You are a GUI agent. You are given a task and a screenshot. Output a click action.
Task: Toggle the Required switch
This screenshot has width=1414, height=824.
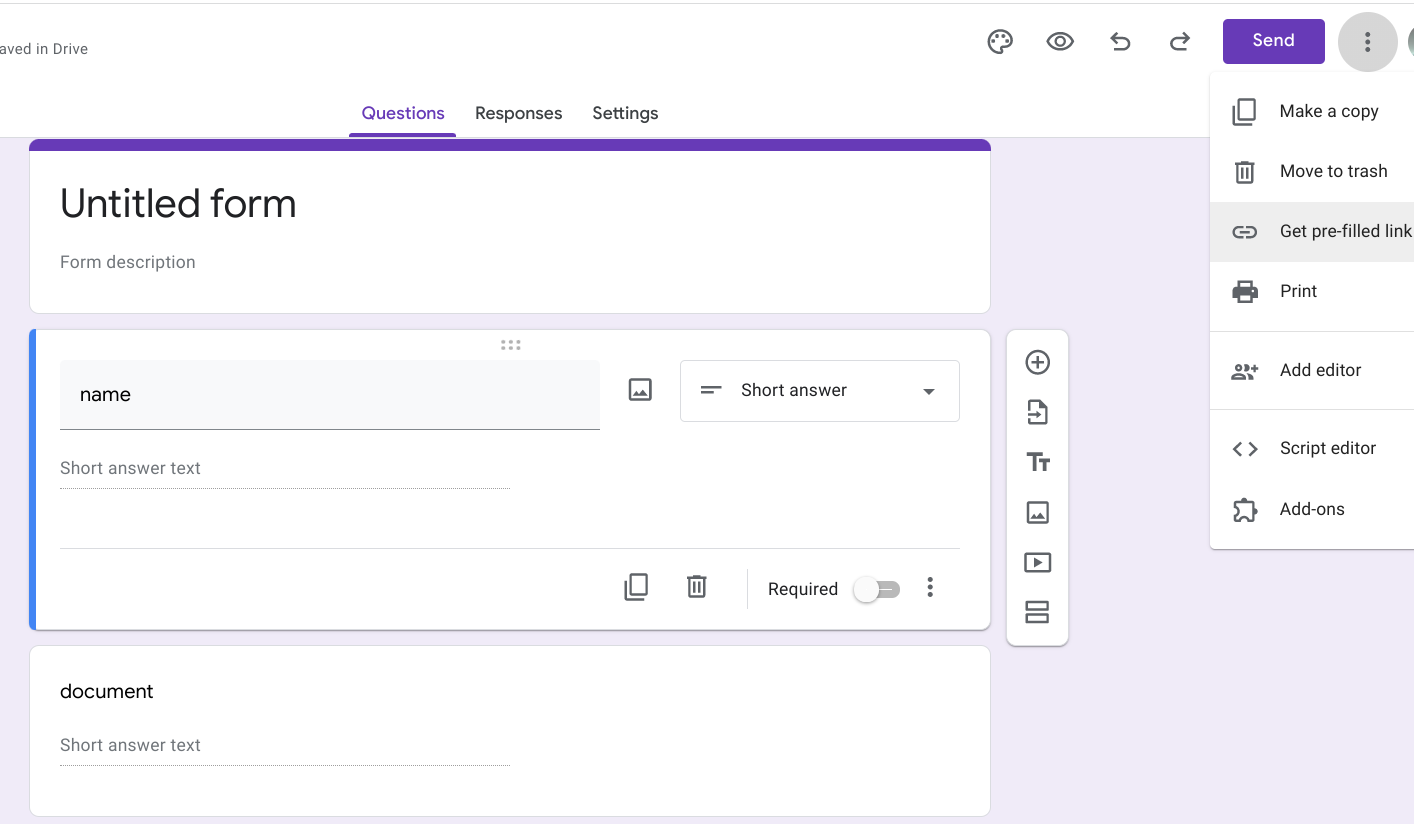[x=877, y=589]
